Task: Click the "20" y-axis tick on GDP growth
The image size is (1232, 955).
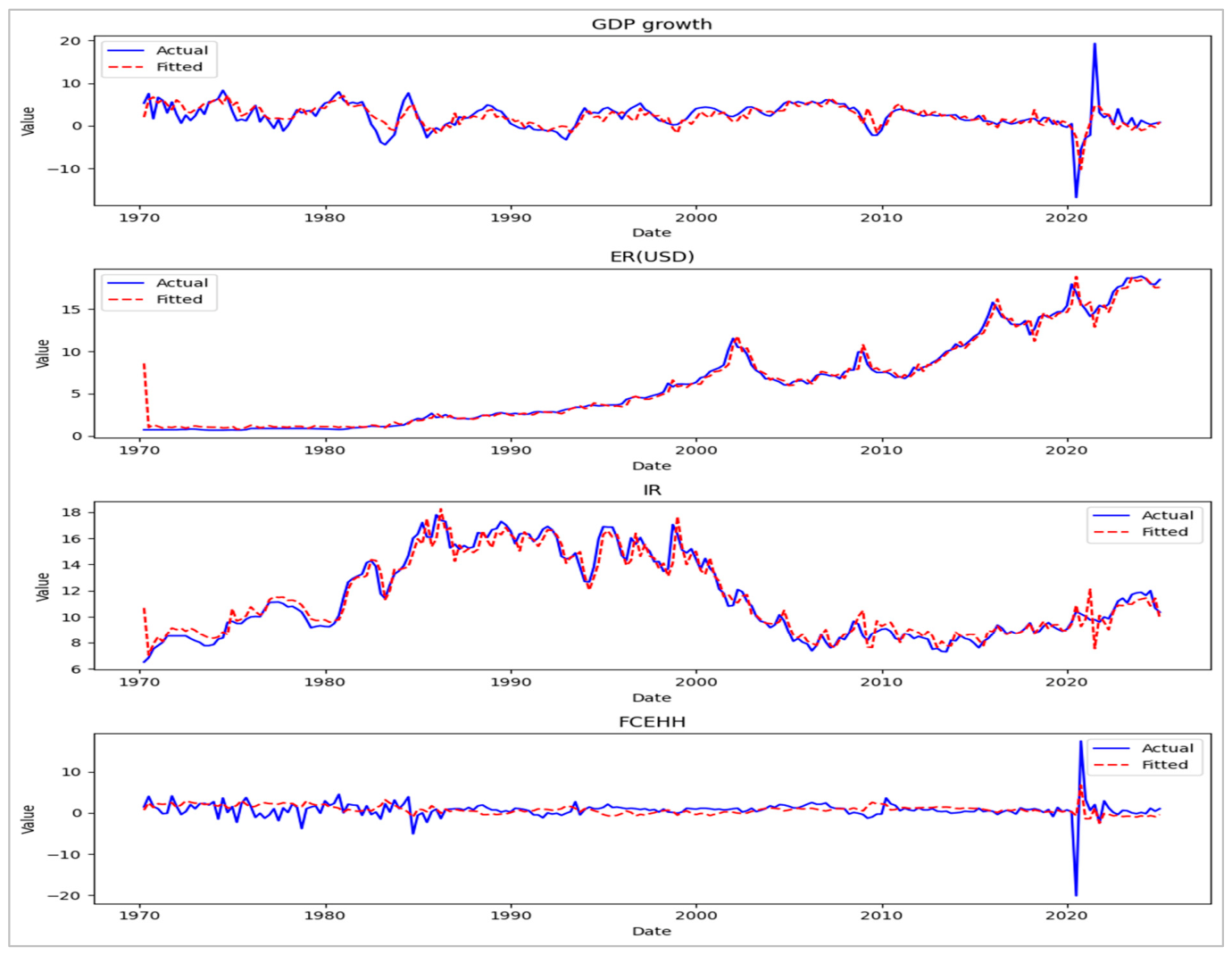Action: coord(71,41)
